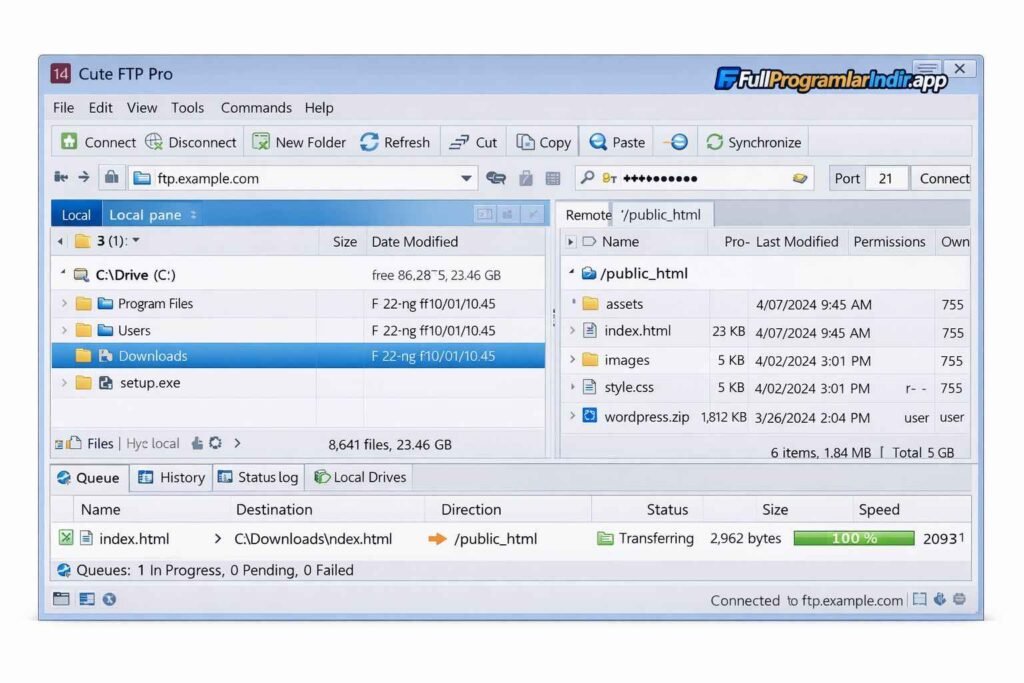The height and width of the screenshot is (683, 1024).
Task: Click the Paste toolbar icon
Action: tap(598, 142)
